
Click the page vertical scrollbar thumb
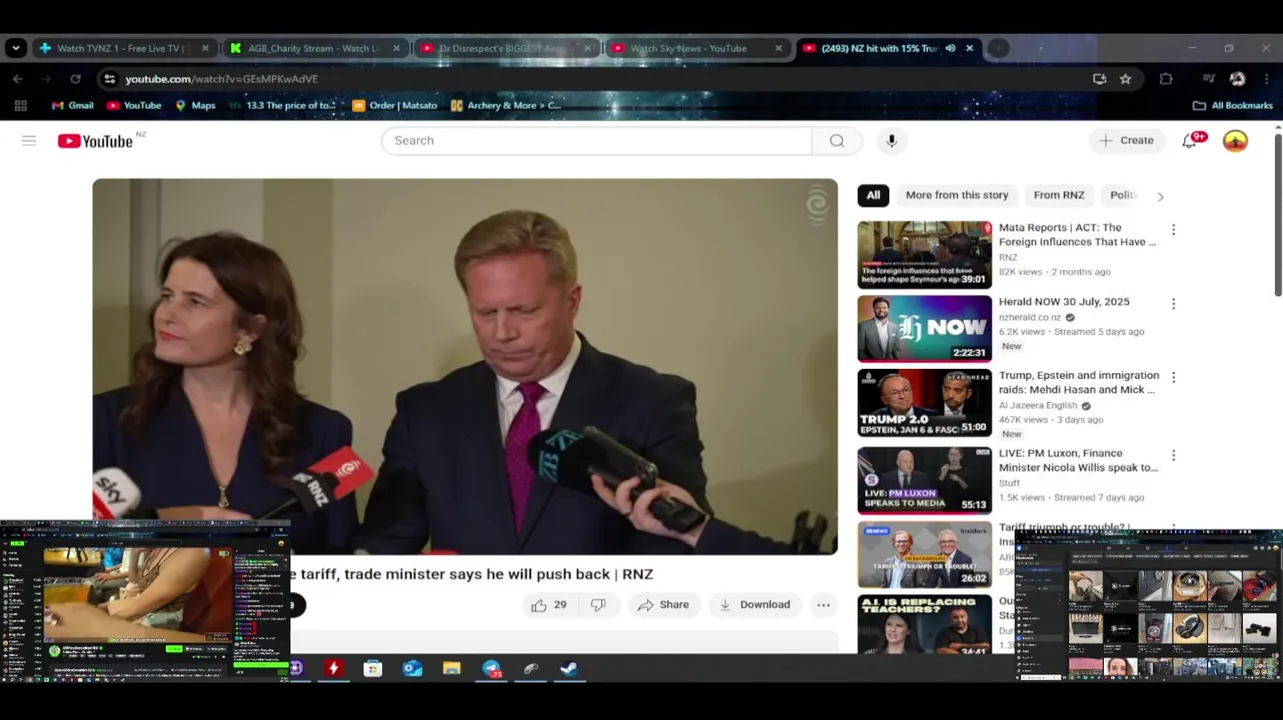click(x=1277, y=214)
